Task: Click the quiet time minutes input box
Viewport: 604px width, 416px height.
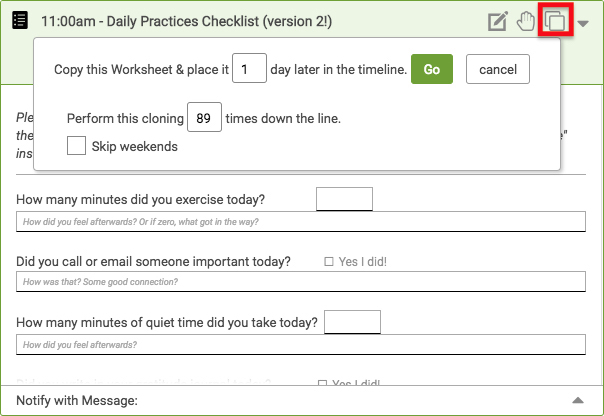Action: 352,322
